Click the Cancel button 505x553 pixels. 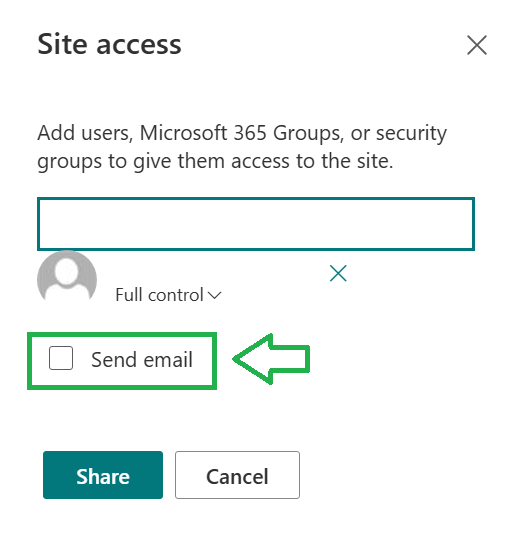[x=237, y=475]
